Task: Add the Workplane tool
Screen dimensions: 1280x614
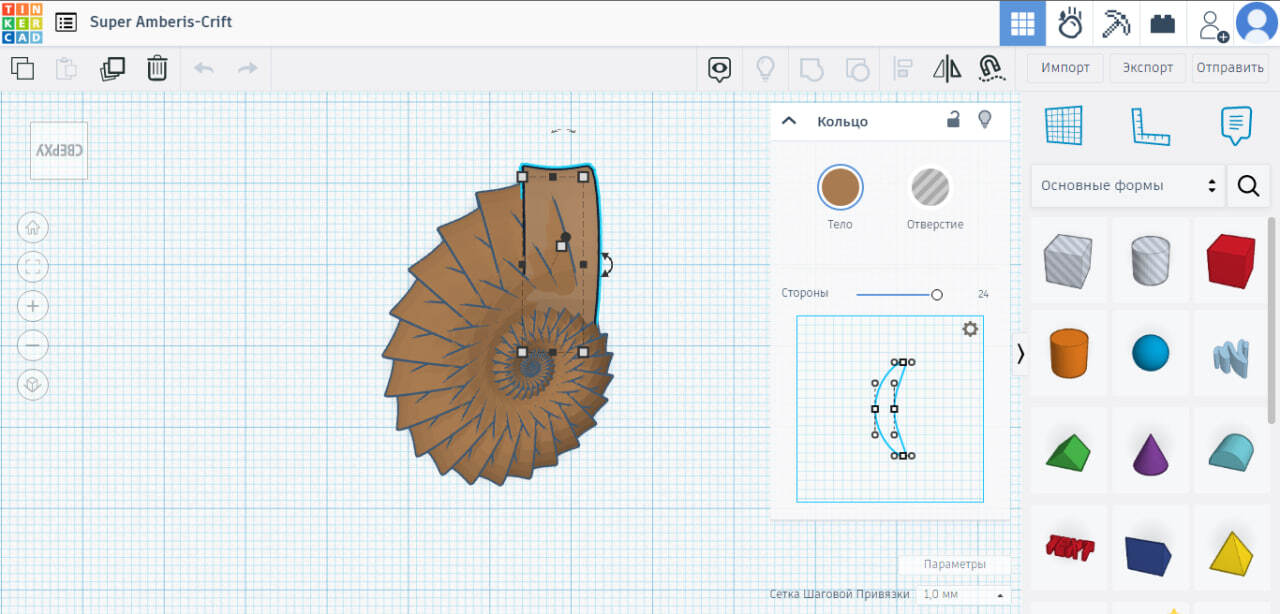Action: (x=1064, y=126)
